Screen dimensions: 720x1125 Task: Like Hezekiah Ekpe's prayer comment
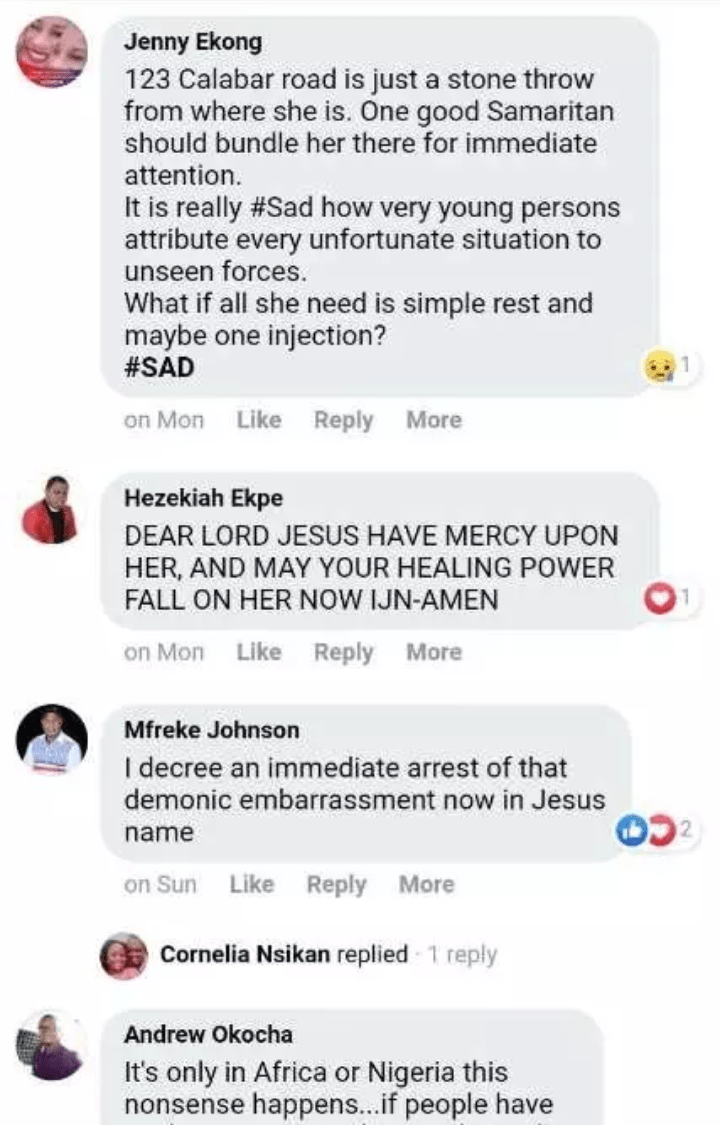click(x=259, y=652)
